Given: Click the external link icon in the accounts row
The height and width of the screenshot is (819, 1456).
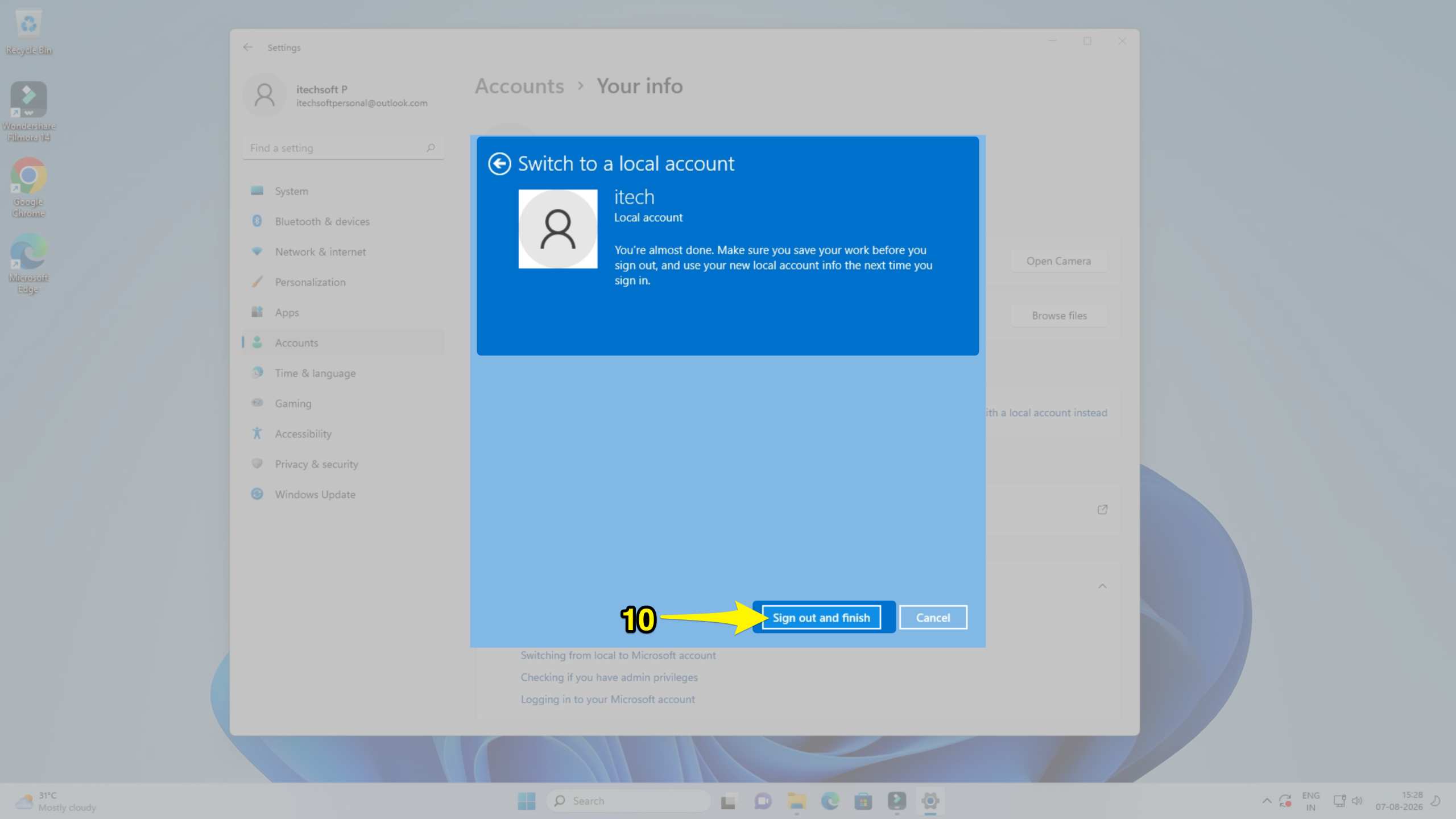Looking at the screenshot, I should click(1102, 510).
